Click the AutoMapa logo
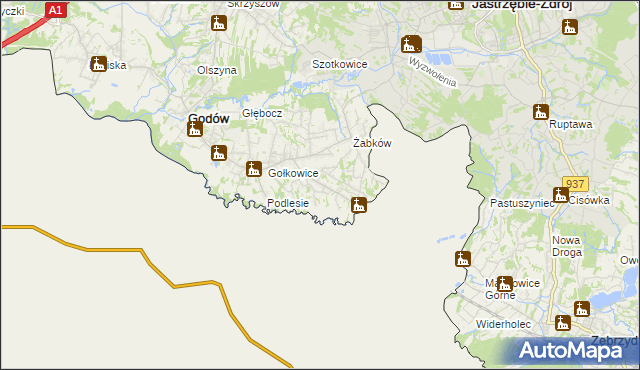Viewport: 640px width, 370px height. pos(570,350)
